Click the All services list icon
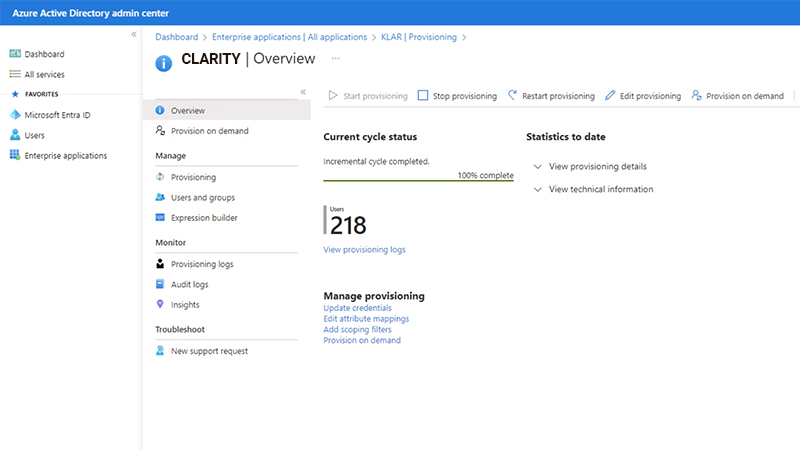Viewport: 800px width, 450px height. [15, 74]
